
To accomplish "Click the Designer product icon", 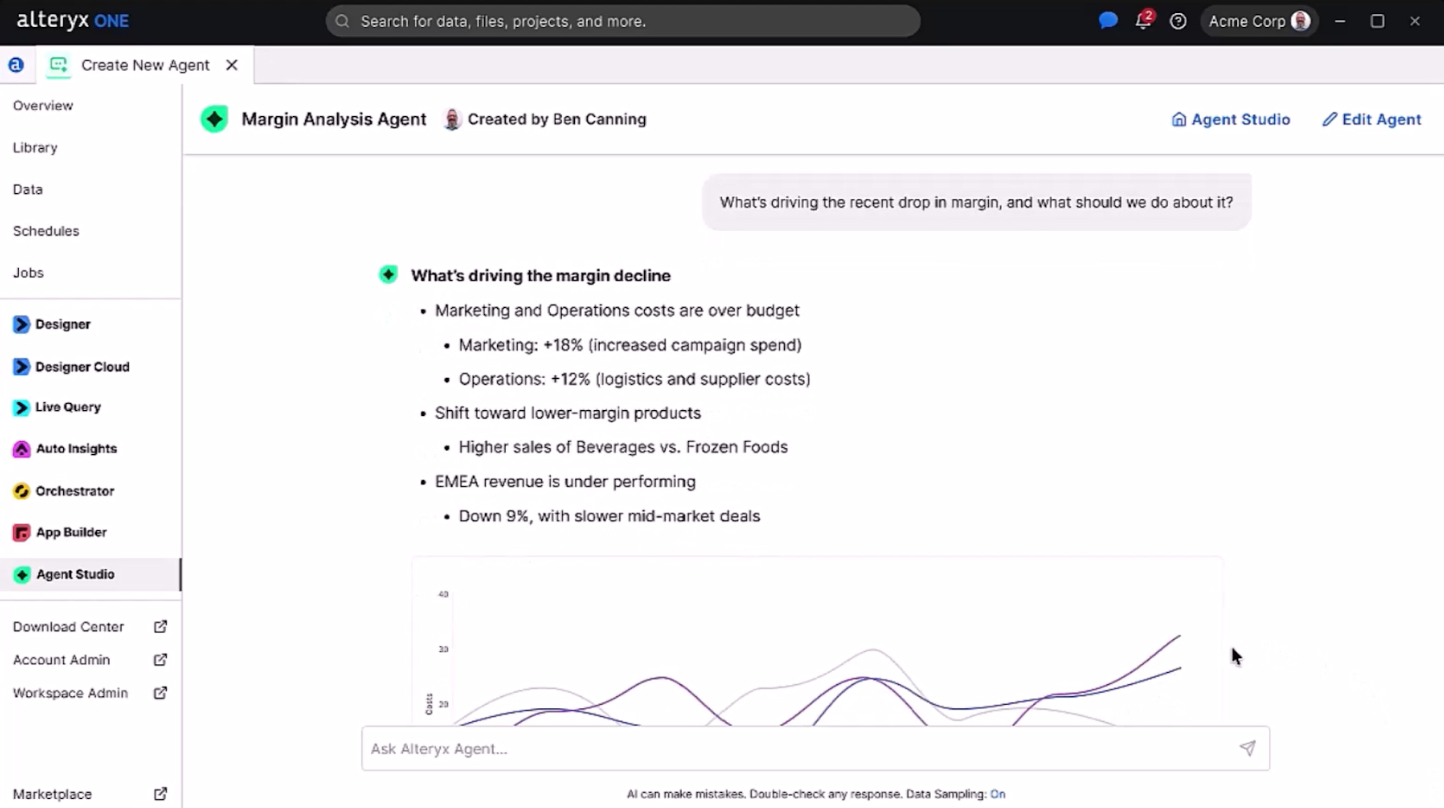I will point(21,325).
